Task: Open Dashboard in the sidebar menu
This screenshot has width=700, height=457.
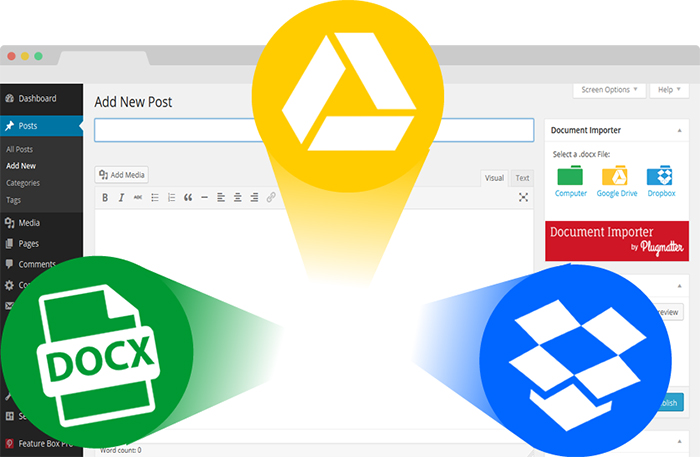Action: click(37, 98)
